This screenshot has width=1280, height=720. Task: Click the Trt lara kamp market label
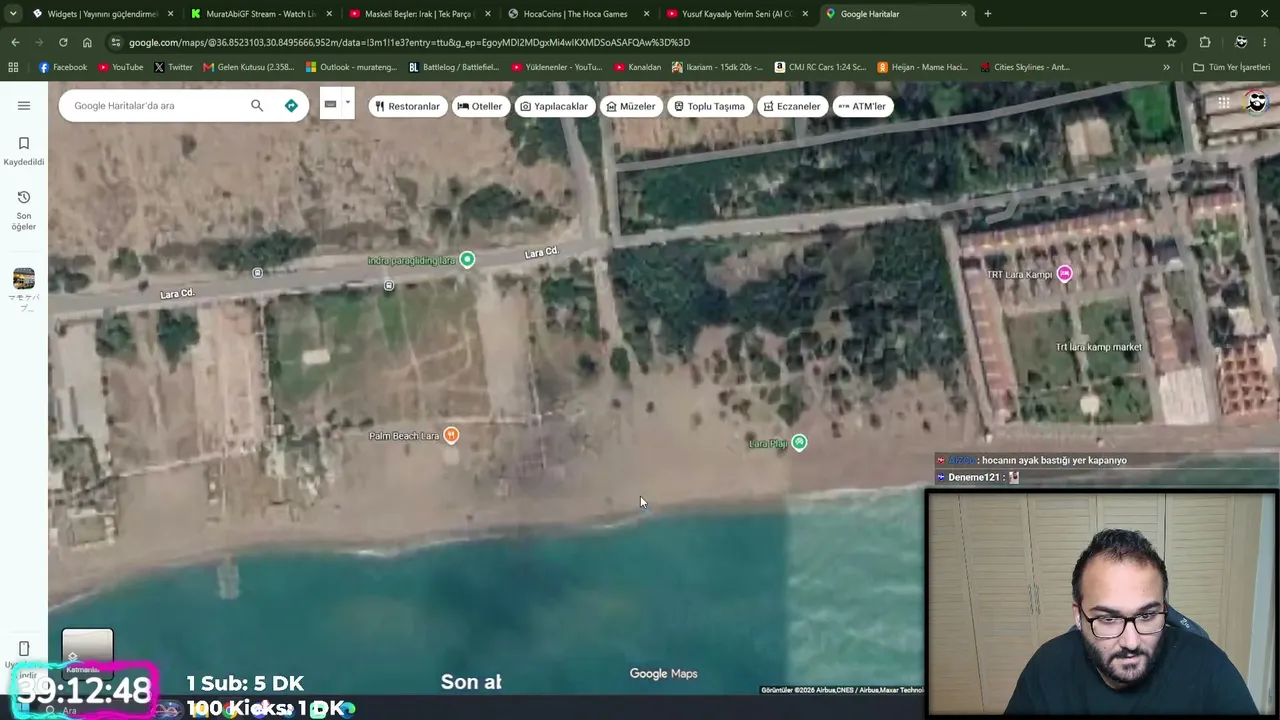coord(1099,347)
